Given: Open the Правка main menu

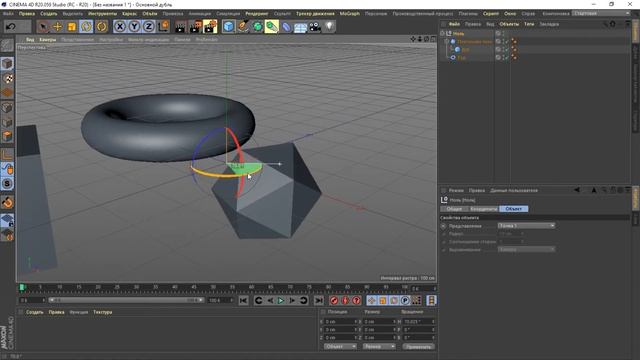Looking at the screenshot, I should 27,13.
